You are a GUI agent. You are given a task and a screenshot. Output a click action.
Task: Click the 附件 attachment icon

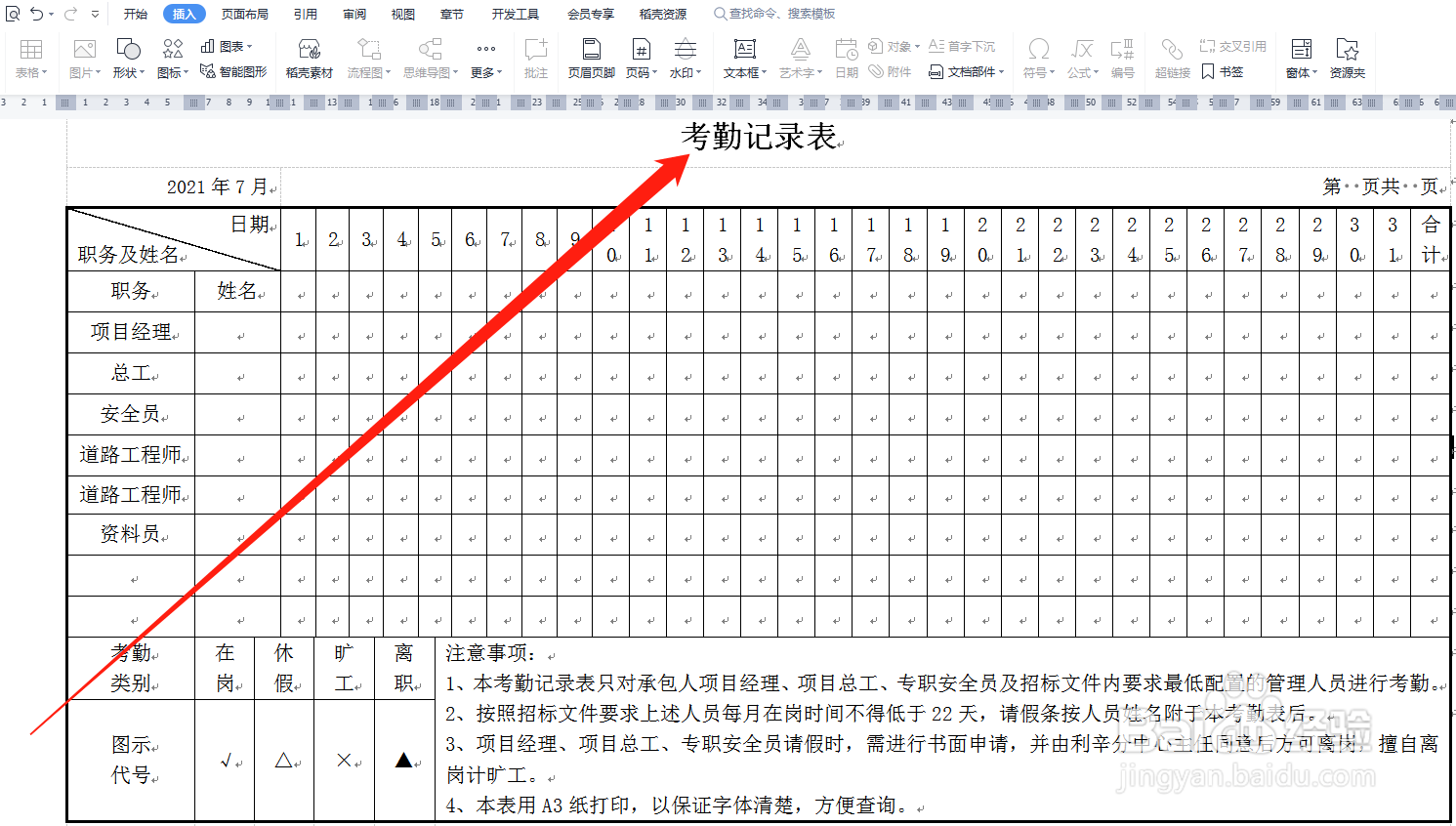[x=890, y=71]
